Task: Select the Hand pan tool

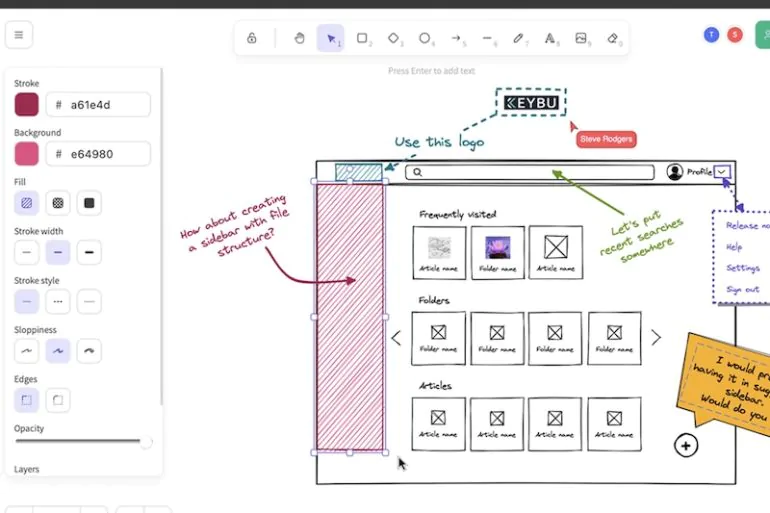Action: pyautogui.click(x=299, y=38)
